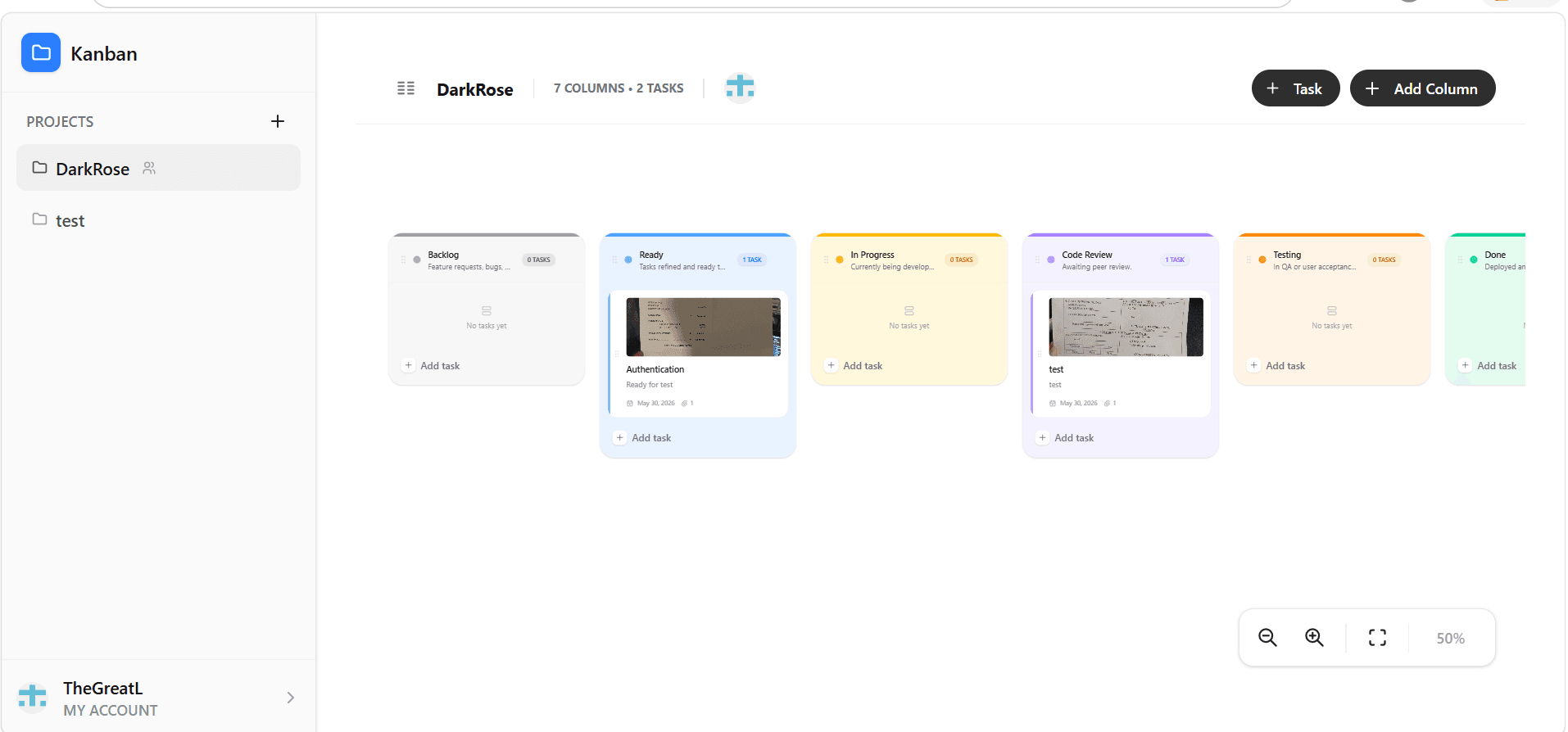This screenshot has width=1568, height=732.
Task: Add task in Ready column
Action: pyautogui.click(x=643, y=437)
